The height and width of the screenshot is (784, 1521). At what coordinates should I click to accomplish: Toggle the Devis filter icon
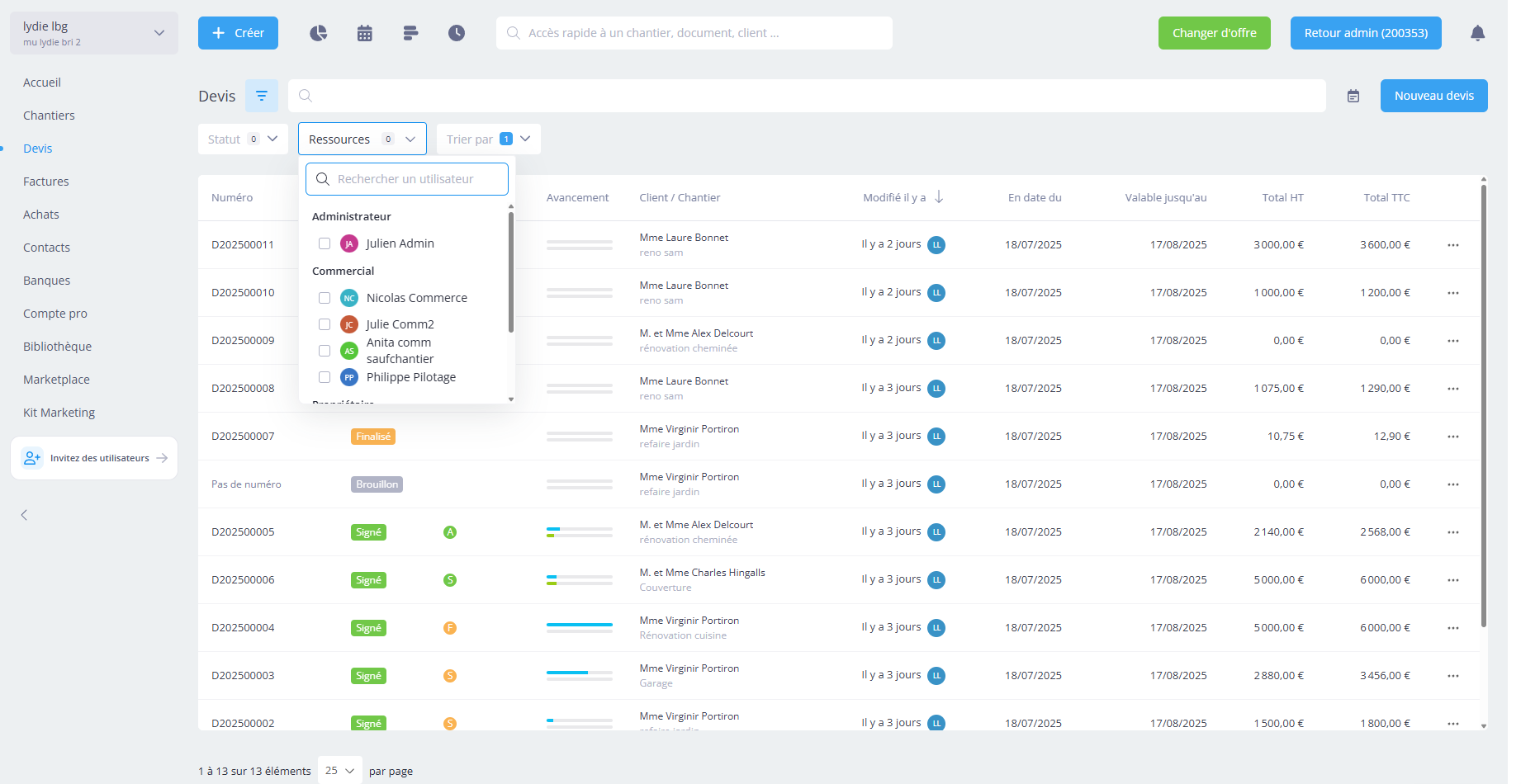tap(262, 96)
